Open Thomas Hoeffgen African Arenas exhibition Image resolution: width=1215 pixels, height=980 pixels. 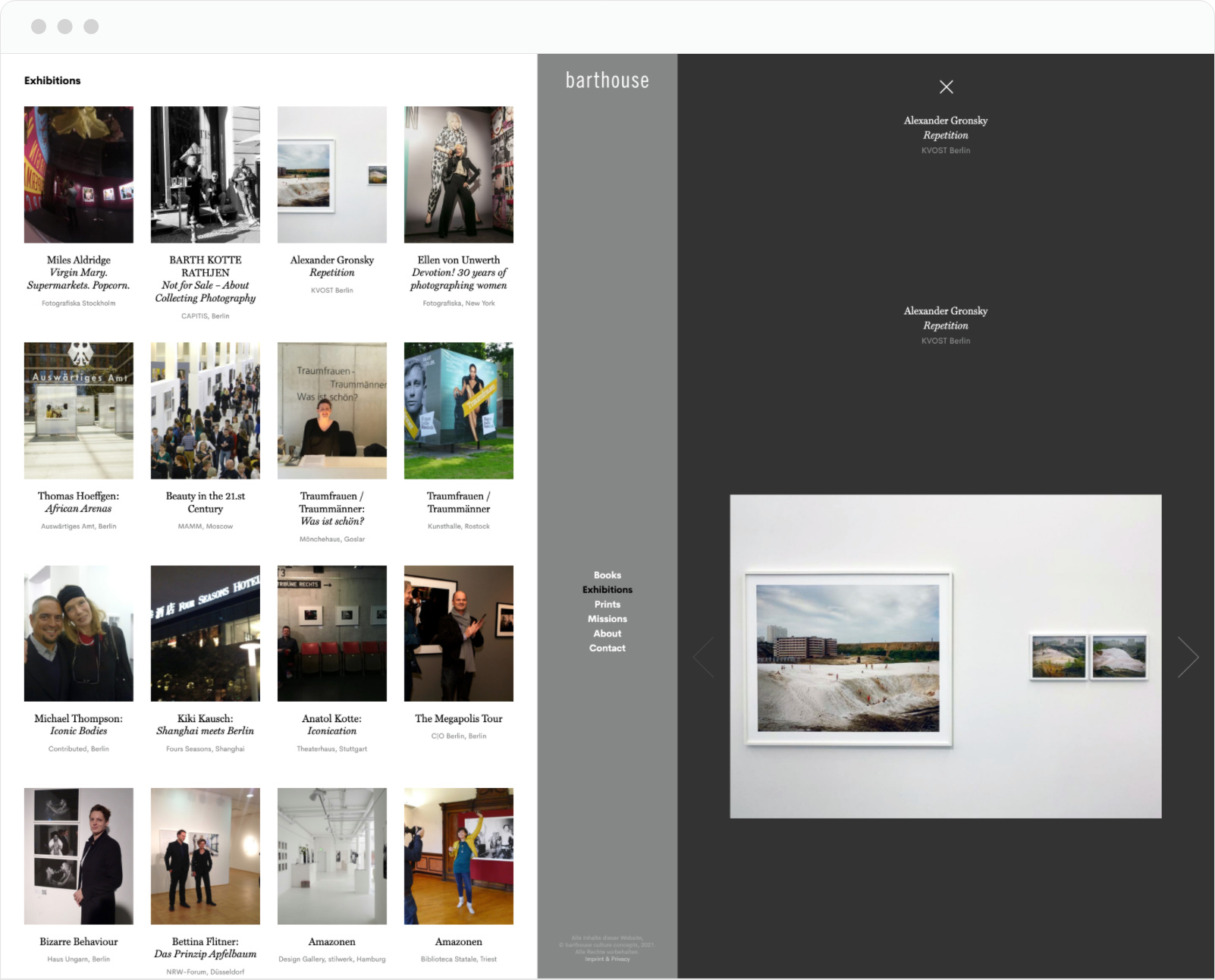[x=78, y=410]
